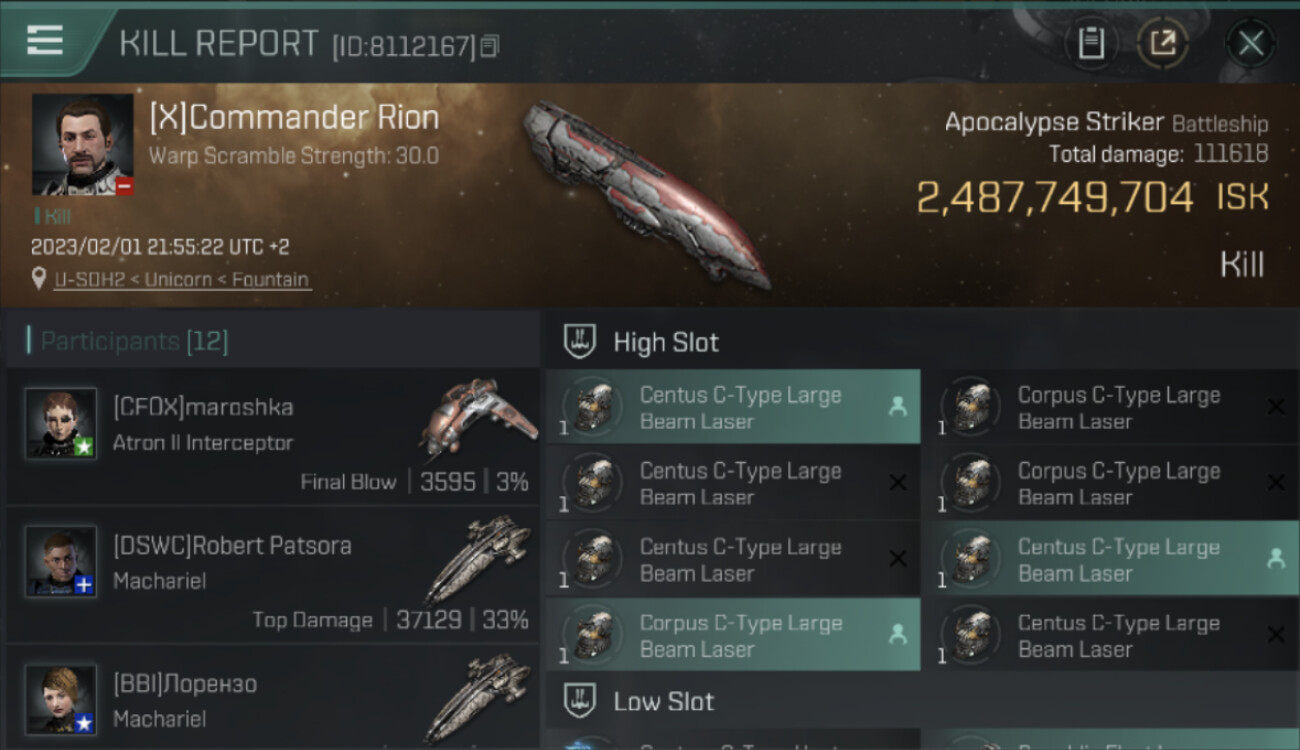Screen dimensions: 1300x750
Task: Open maroshka's character portrait
Action: tap(61, 423)
